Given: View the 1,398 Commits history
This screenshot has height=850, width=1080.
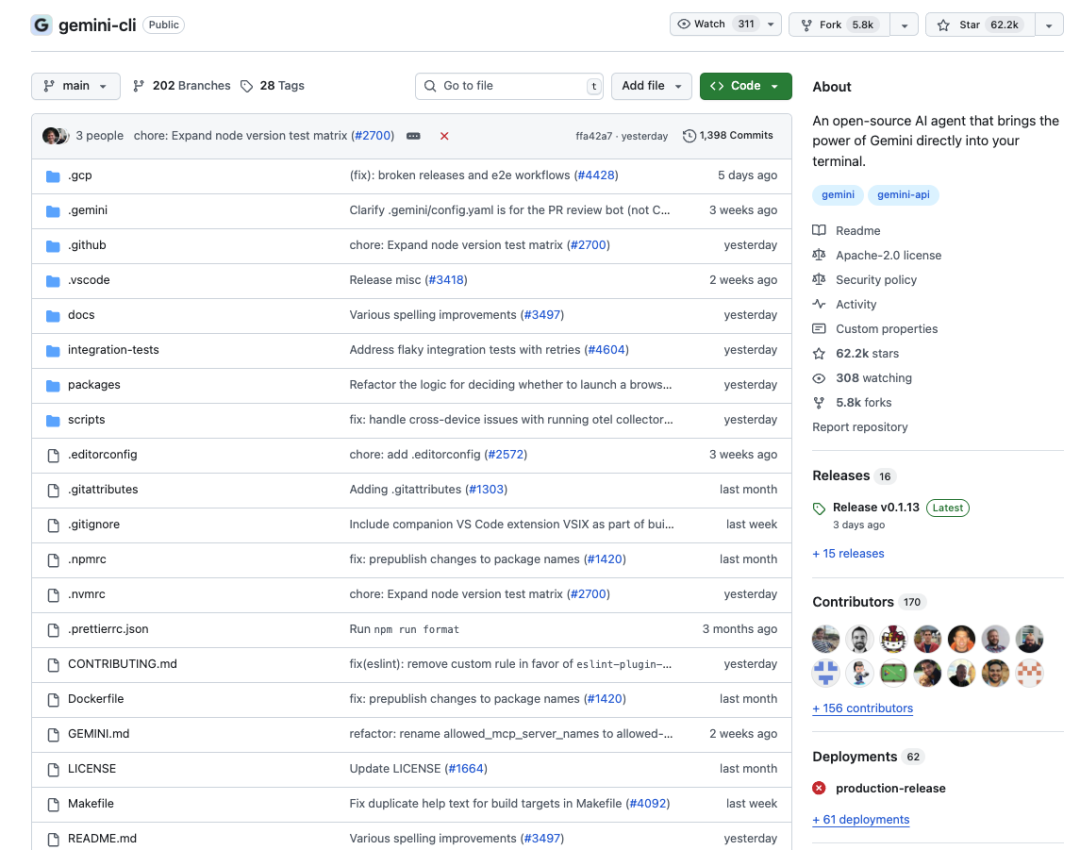Looking at the screenshot, I should (x=728, y=136).
